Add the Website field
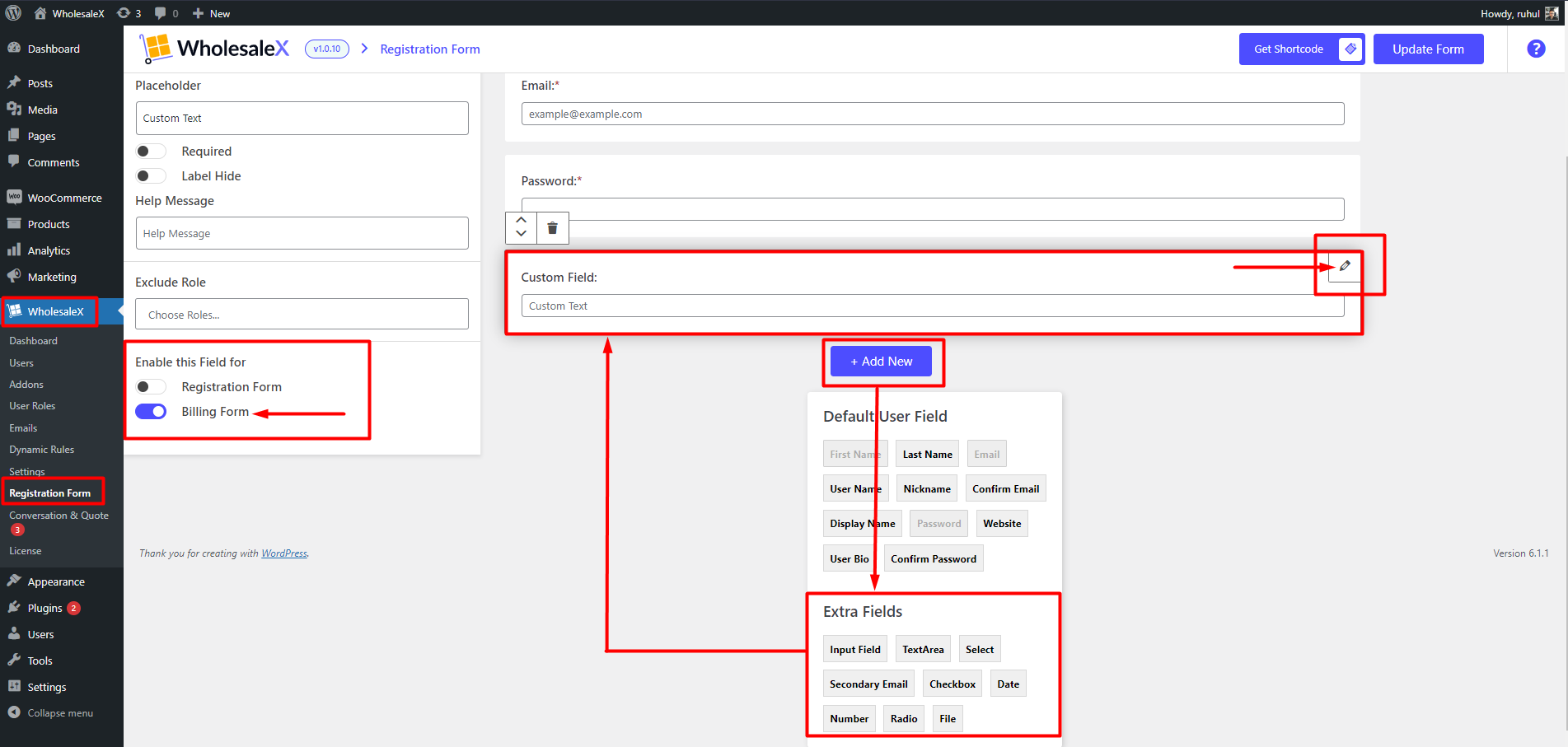The height and width of the screenshot is (747, 1568). click(x=1002, y=523)
